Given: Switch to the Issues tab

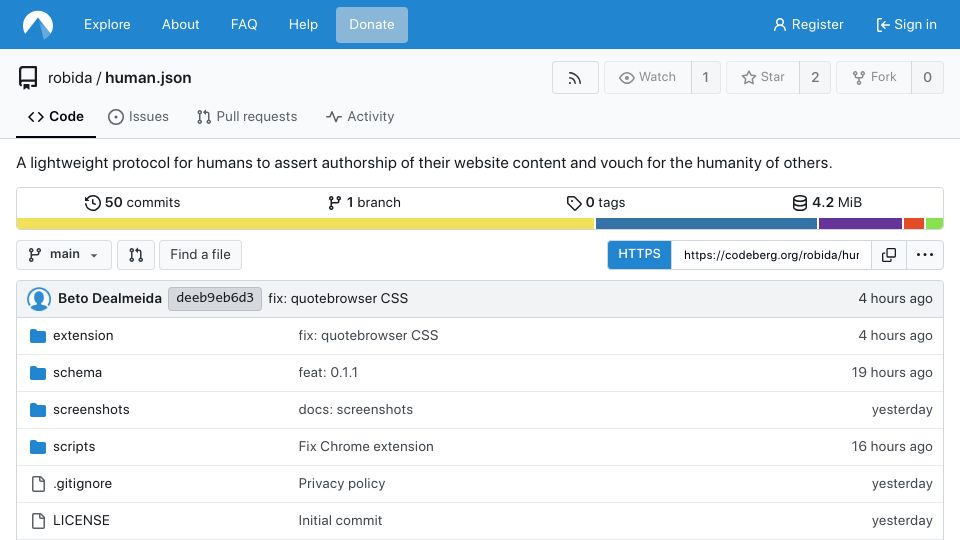Looking at the screenshot, I should pos(138,116).
